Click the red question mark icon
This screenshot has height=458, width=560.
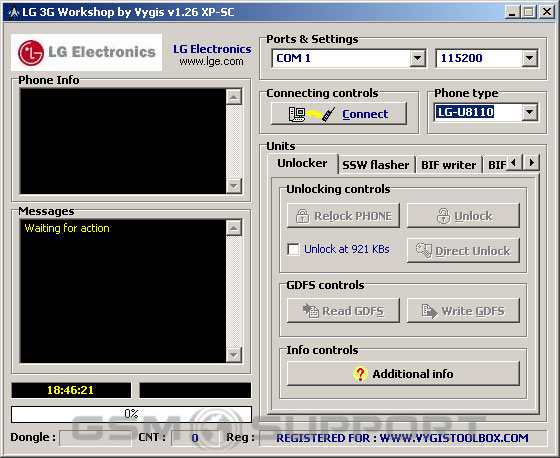(360, 374)
